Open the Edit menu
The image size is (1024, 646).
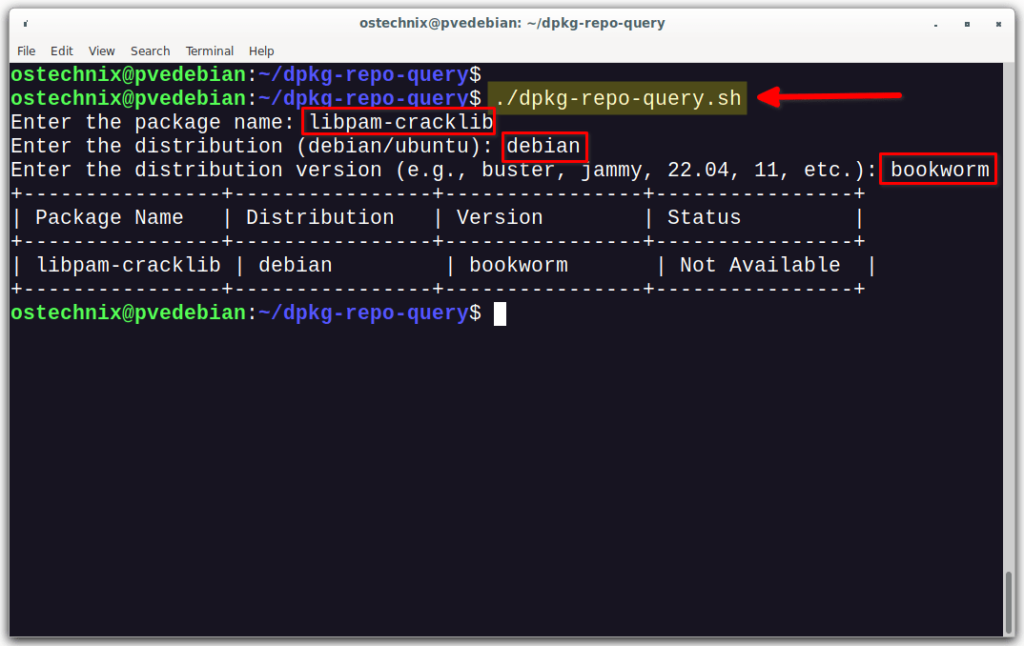[x=61, y=51]
